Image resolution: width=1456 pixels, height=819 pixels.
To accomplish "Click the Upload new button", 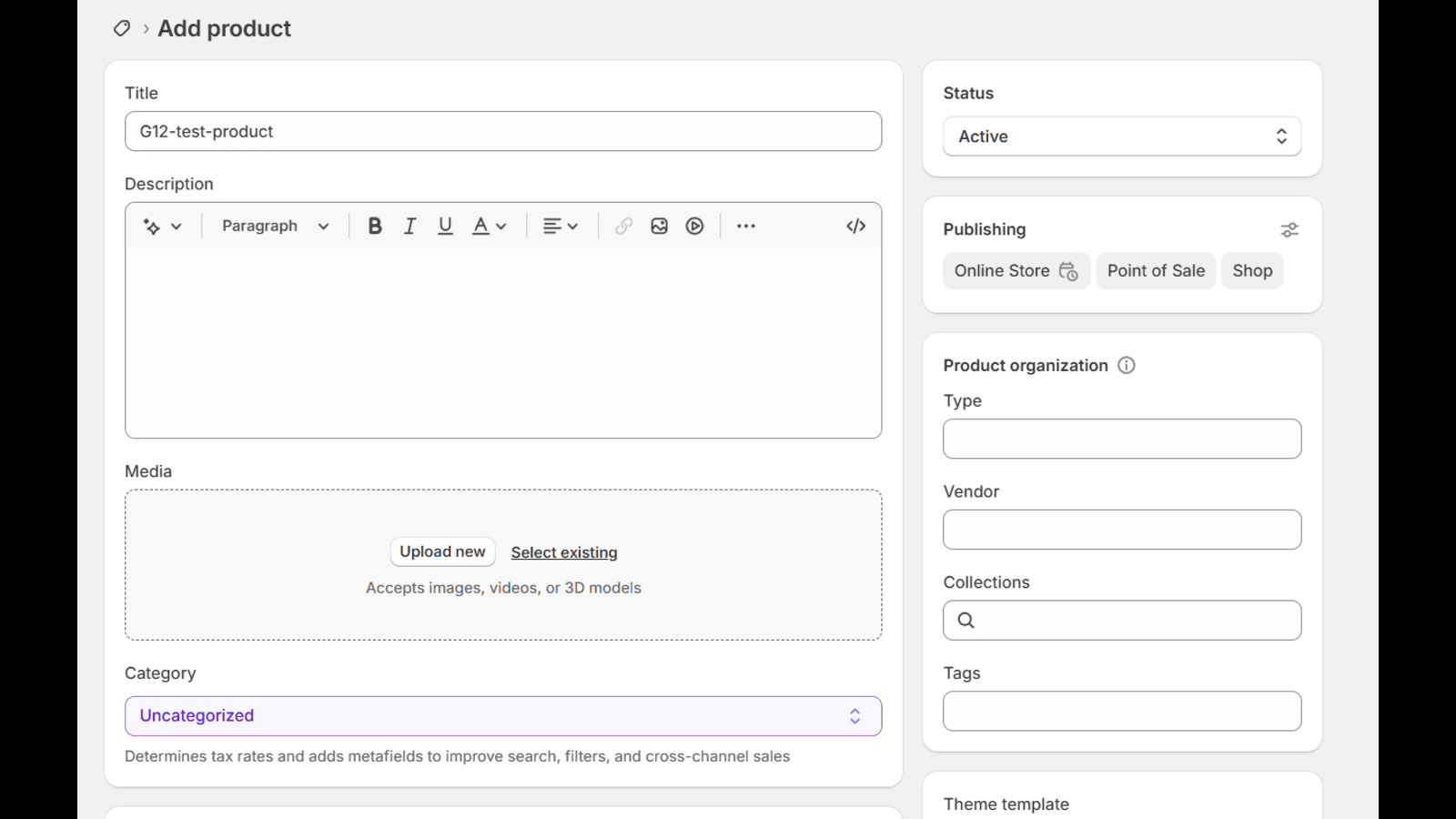I will point(442,551).
